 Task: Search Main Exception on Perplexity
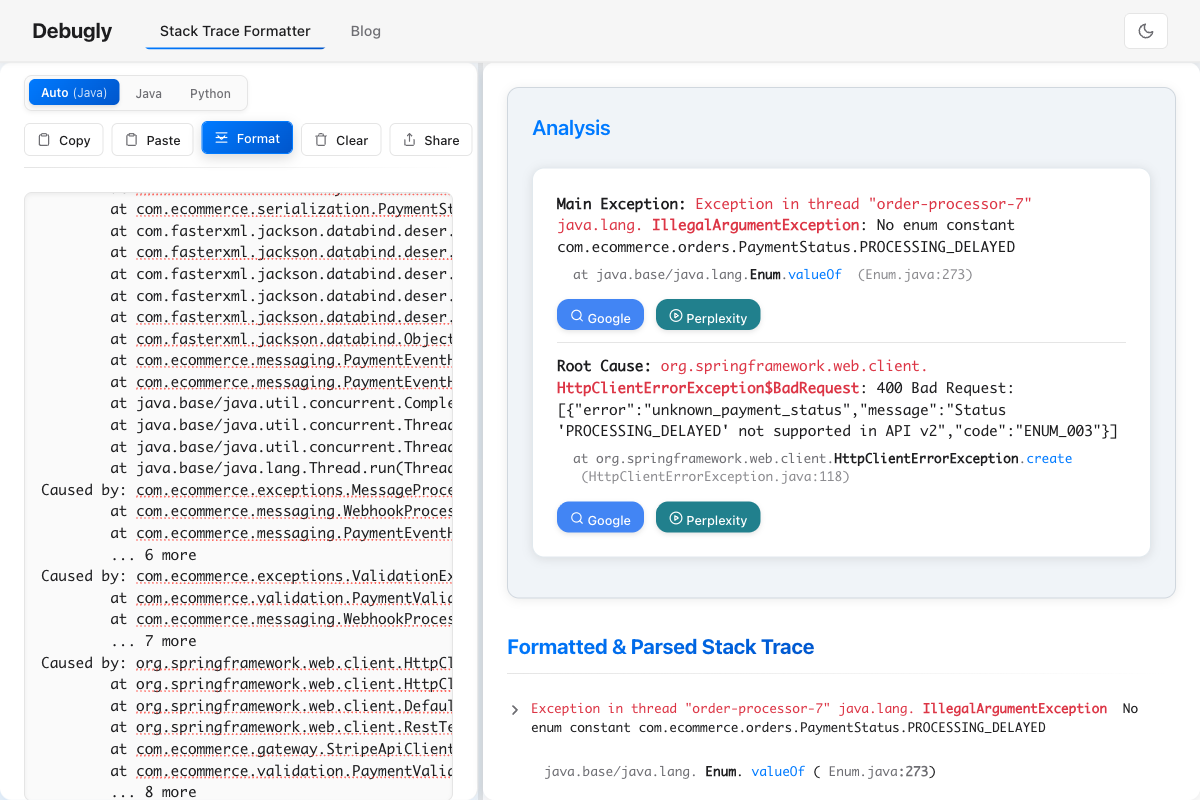pos(708,315)
